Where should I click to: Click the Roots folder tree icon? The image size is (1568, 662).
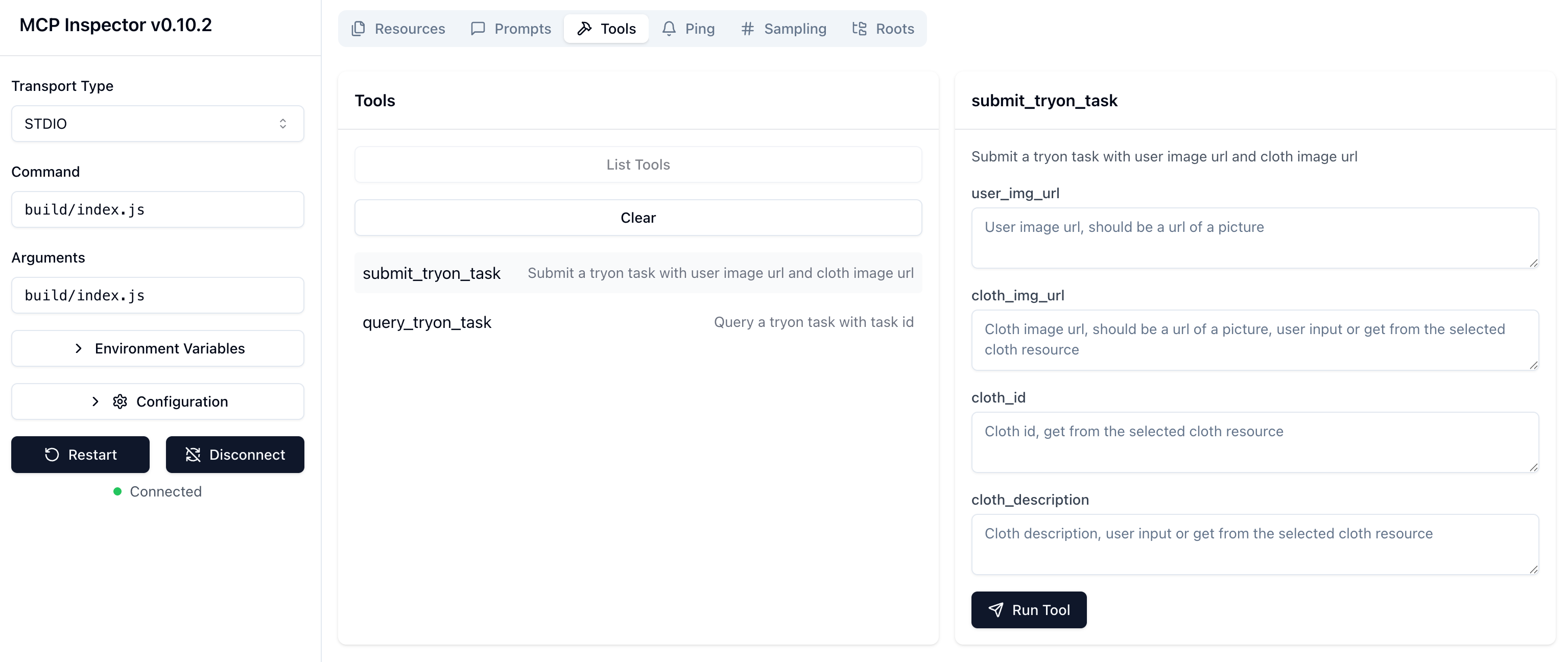(x=860, y=29)
